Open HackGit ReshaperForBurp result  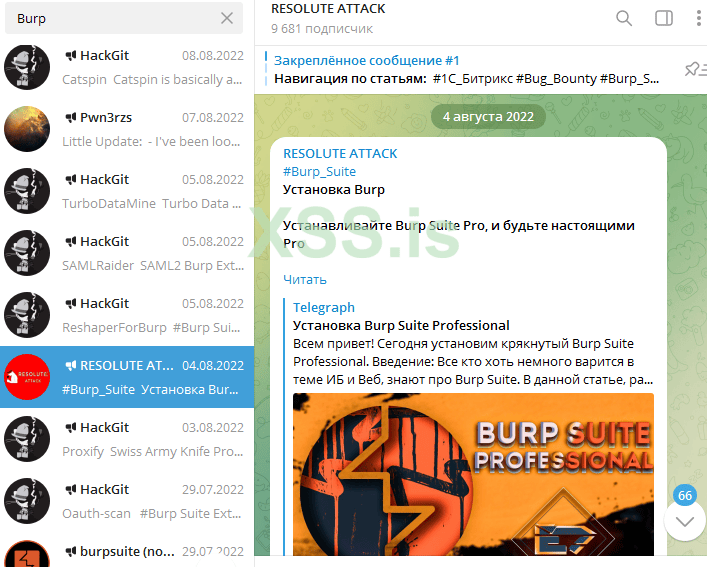point(127,315)
